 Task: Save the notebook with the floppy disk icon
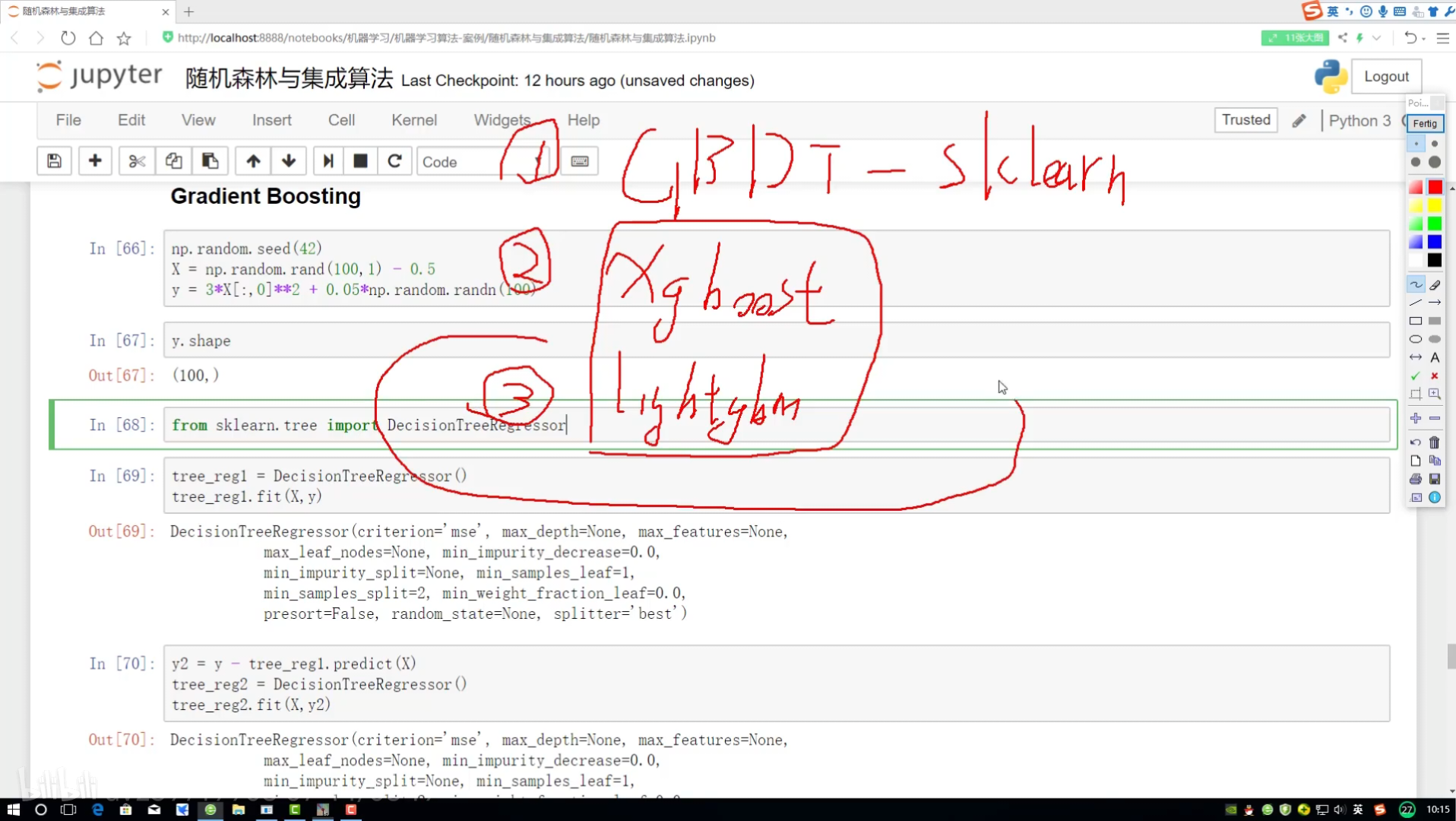click(x=54, y=161)
